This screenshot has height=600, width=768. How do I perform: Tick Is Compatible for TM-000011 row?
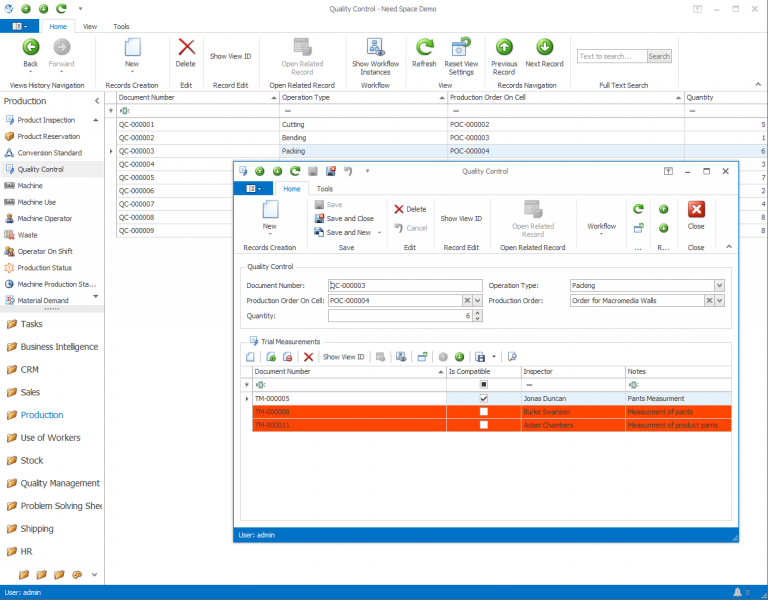484,425
